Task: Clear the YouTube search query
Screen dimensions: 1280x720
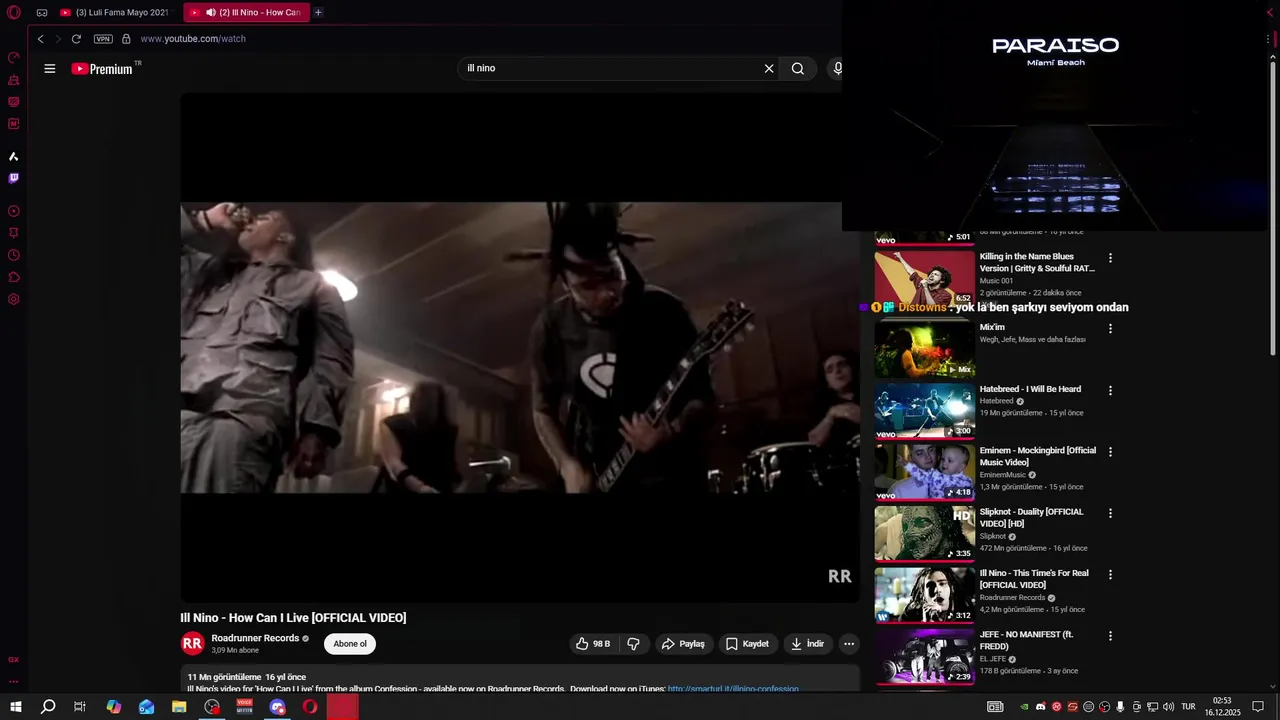Action: click(769, 69)
